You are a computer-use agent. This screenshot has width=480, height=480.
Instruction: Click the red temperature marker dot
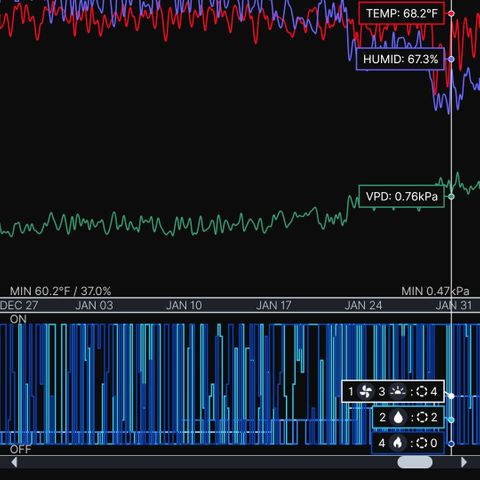(451, 14)
